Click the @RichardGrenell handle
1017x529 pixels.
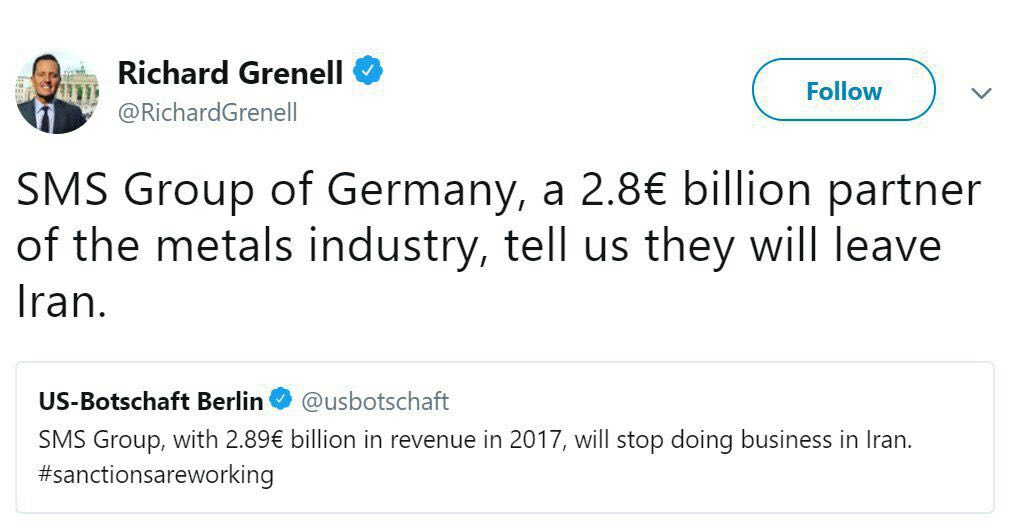tap(207, 113)
